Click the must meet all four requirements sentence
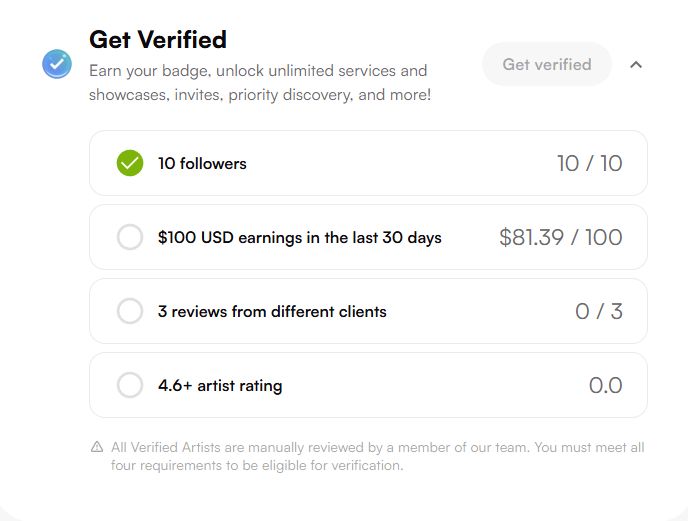688x521 pixels. point(257,465)
